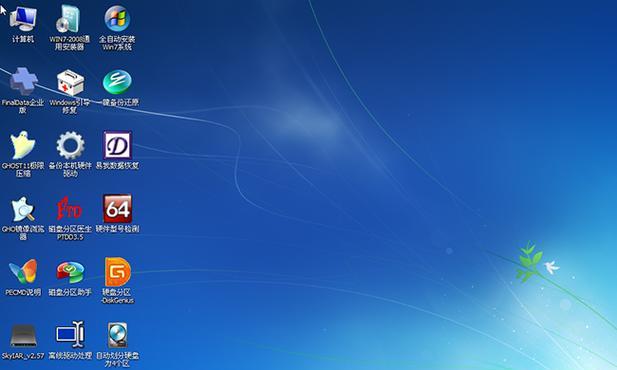Launch the 全自动安装 Win7系统 shortcut
The height and width of the screenshot is (370, 617).
(117, 18)
